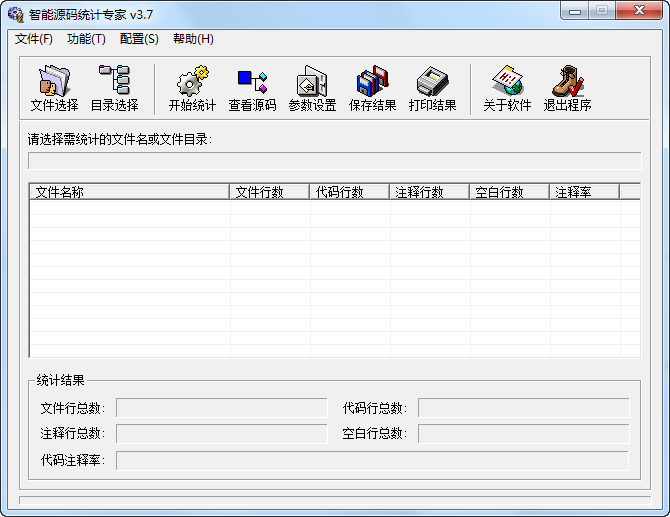Minimize the 智能源码统计专家 window
The width and height of the screenshot is (670, 517).
(x=575, y=11)
